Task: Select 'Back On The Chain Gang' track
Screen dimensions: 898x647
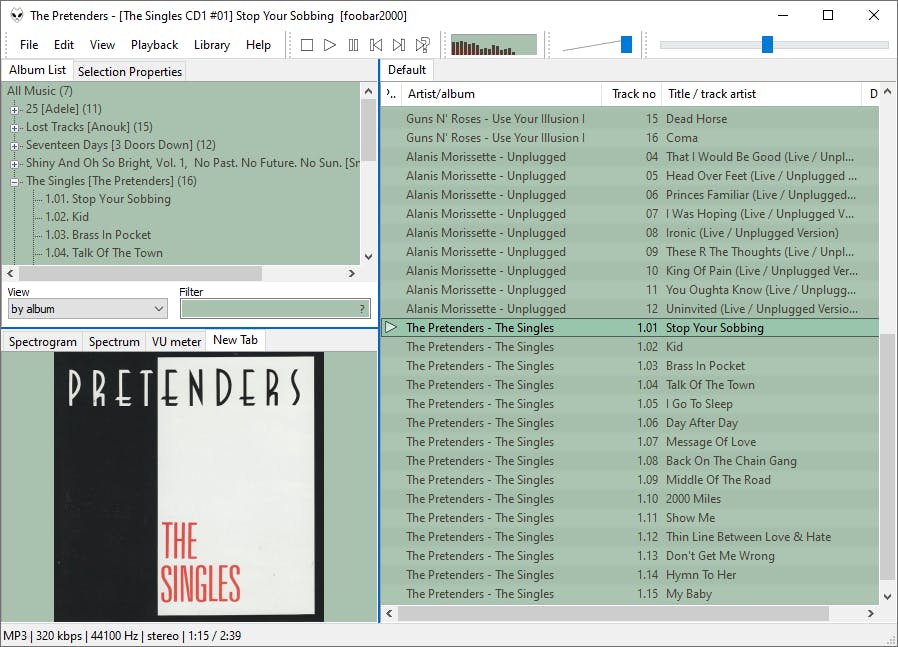Action: click(630, 461)
